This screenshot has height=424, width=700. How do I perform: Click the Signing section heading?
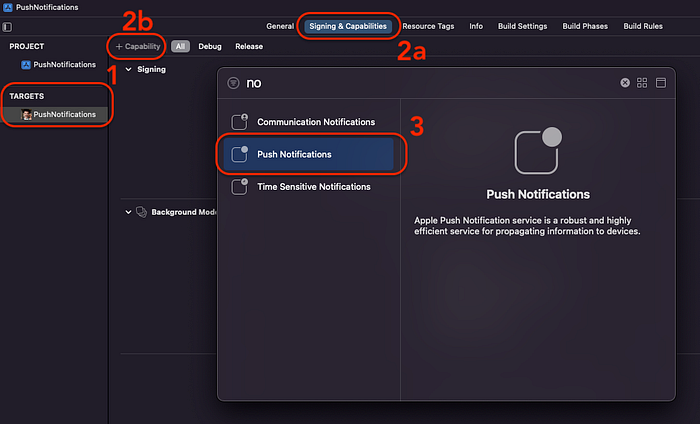point(151,69)
